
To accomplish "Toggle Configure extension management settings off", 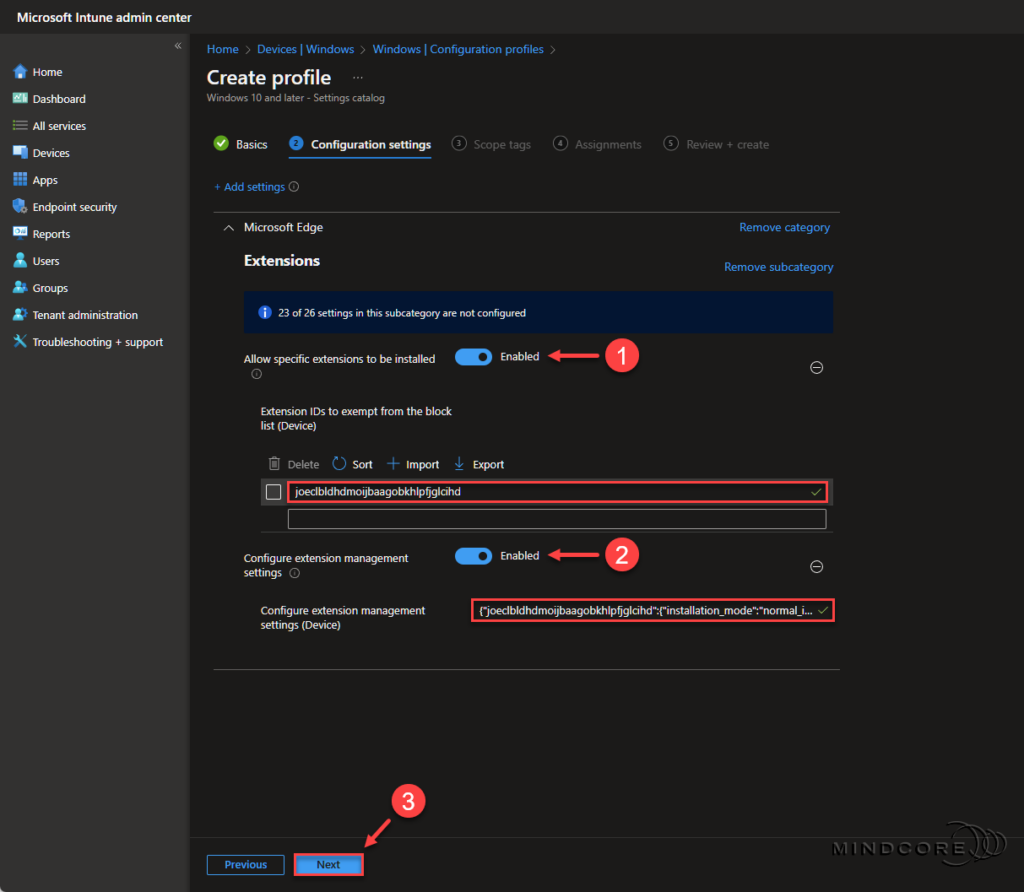I will pyautogui.click(x=473, y=555).
